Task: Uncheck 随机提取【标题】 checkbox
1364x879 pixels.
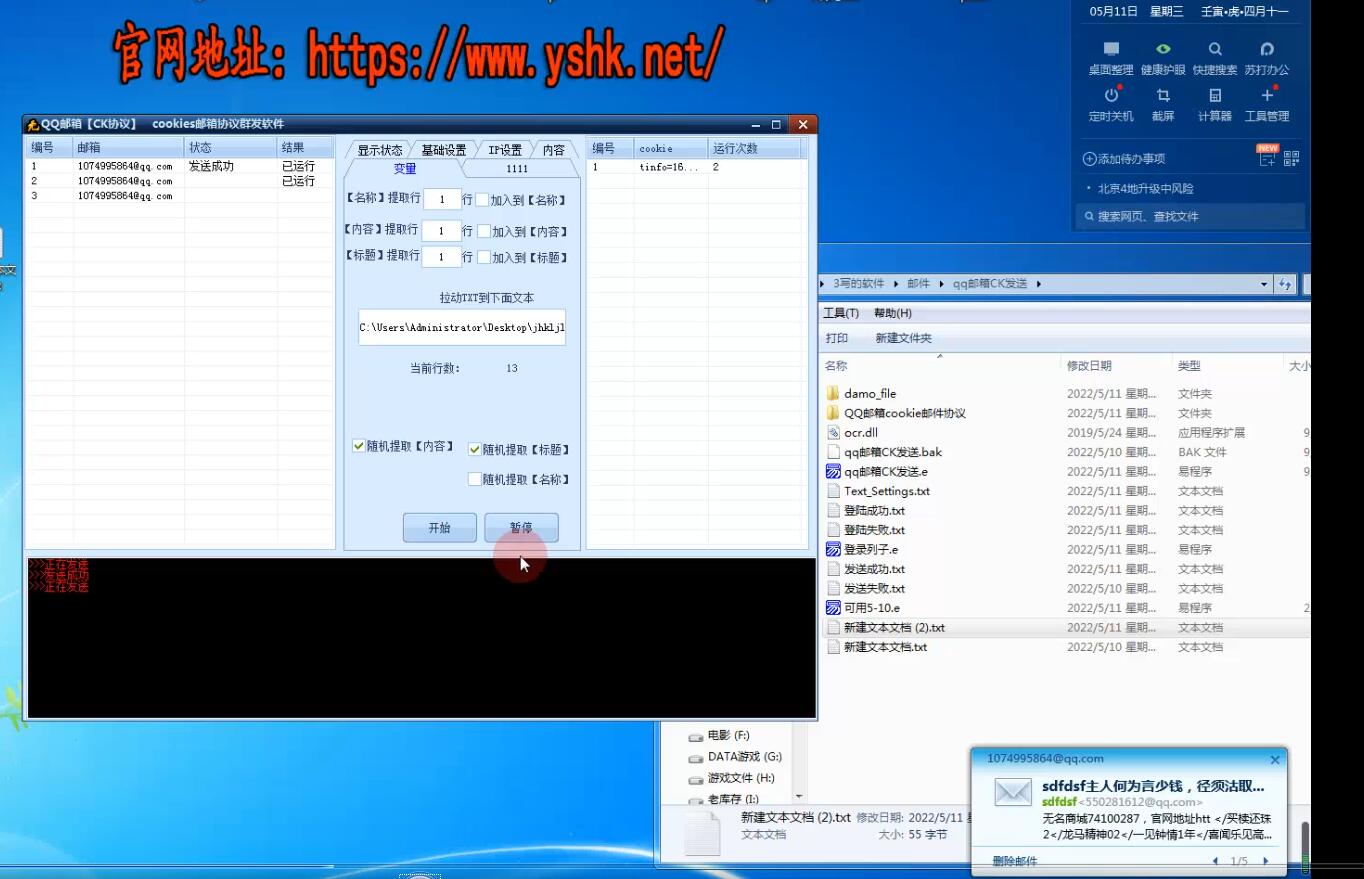Action: point(475,450)
